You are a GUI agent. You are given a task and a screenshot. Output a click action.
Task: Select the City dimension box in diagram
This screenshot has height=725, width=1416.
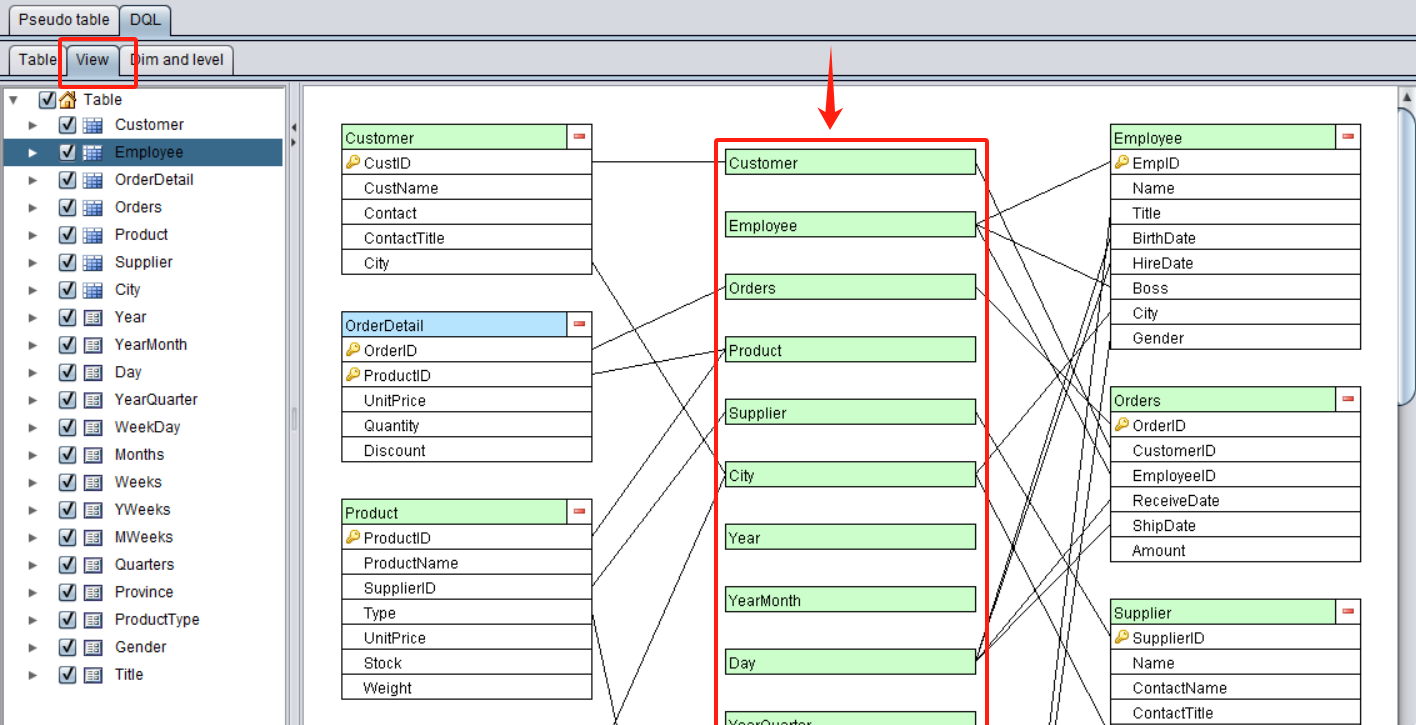point(850,475)
